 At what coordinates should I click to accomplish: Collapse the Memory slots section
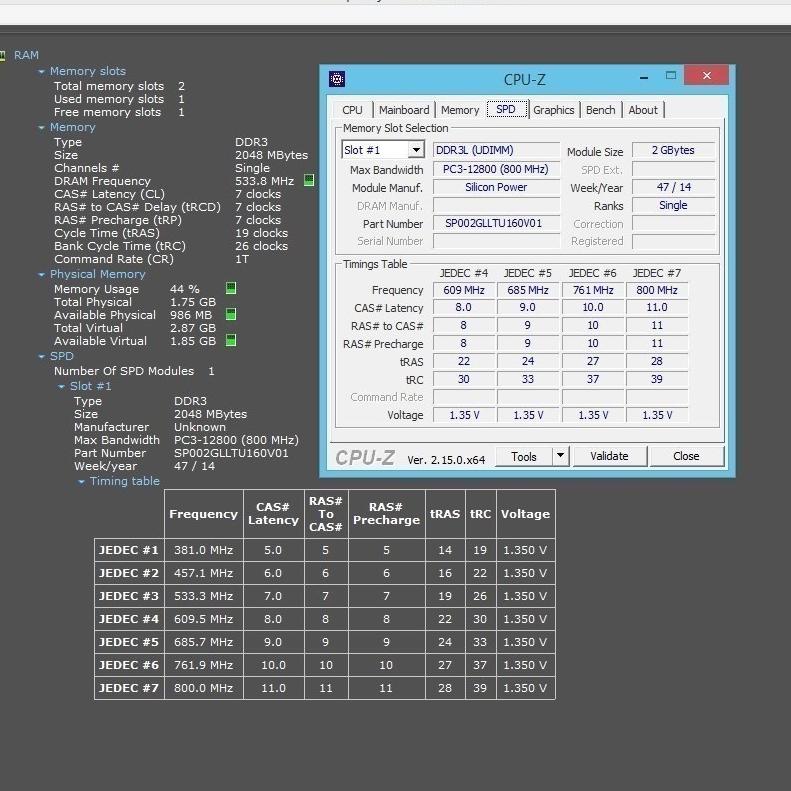41,72
